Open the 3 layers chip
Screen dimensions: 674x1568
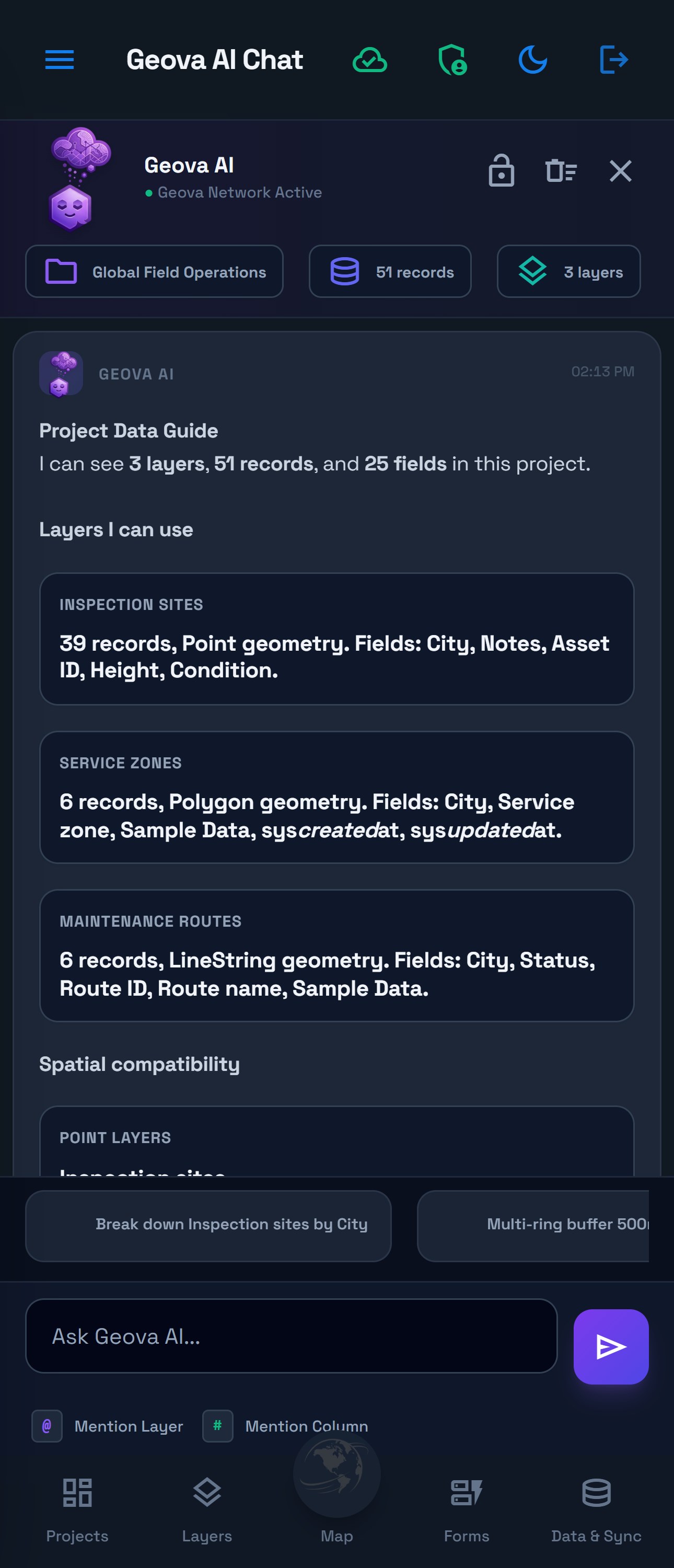click(x=568, y=271)
